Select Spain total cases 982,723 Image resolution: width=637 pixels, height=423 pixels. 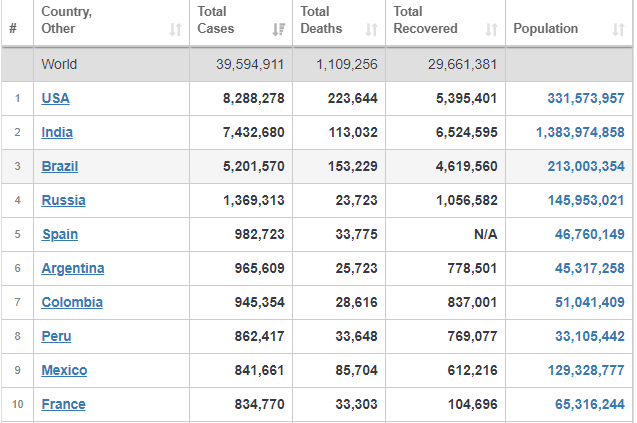[x=259, y=234]
